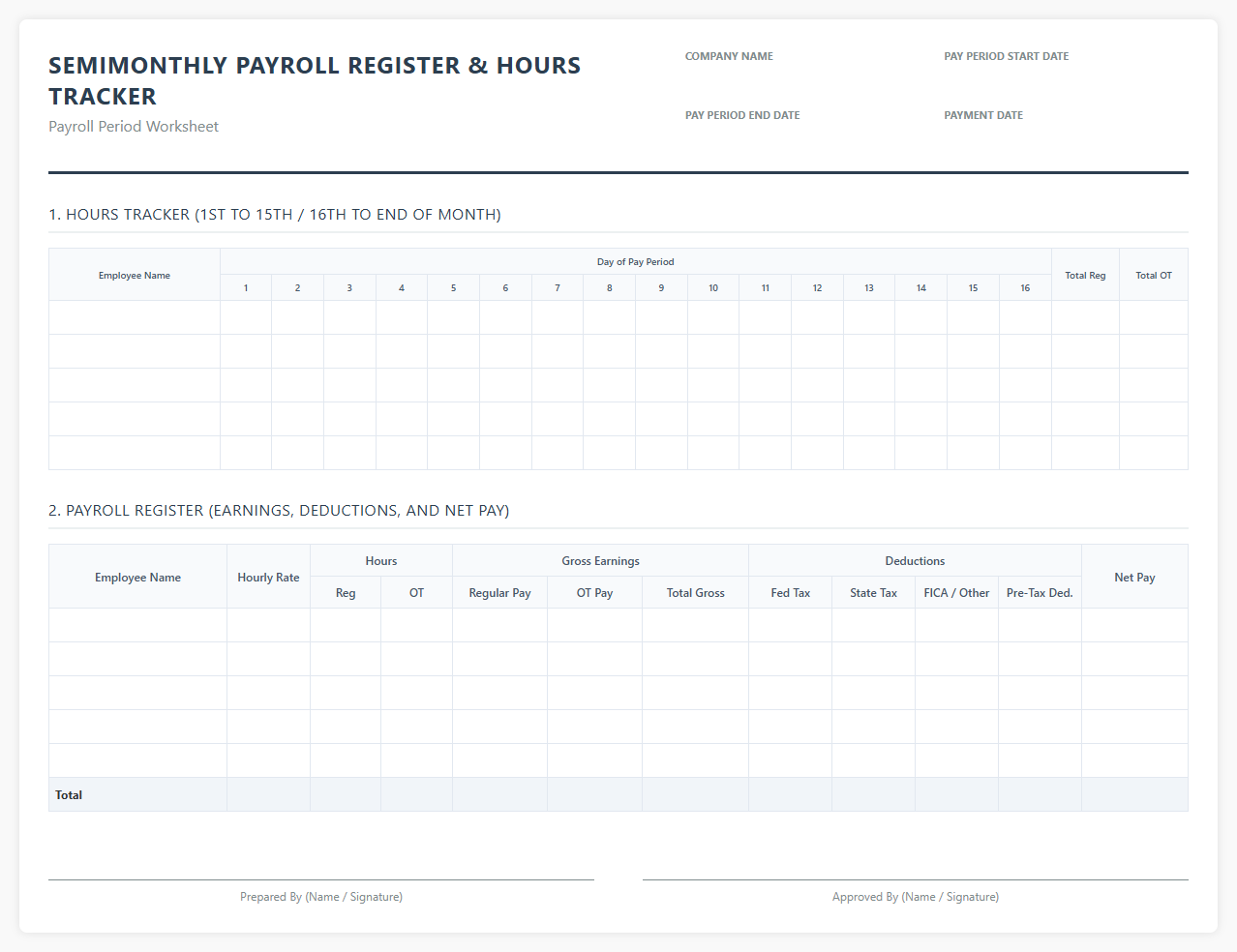Click the Net Pay column header
The image size is (1237, 952).
(1134, 578)
